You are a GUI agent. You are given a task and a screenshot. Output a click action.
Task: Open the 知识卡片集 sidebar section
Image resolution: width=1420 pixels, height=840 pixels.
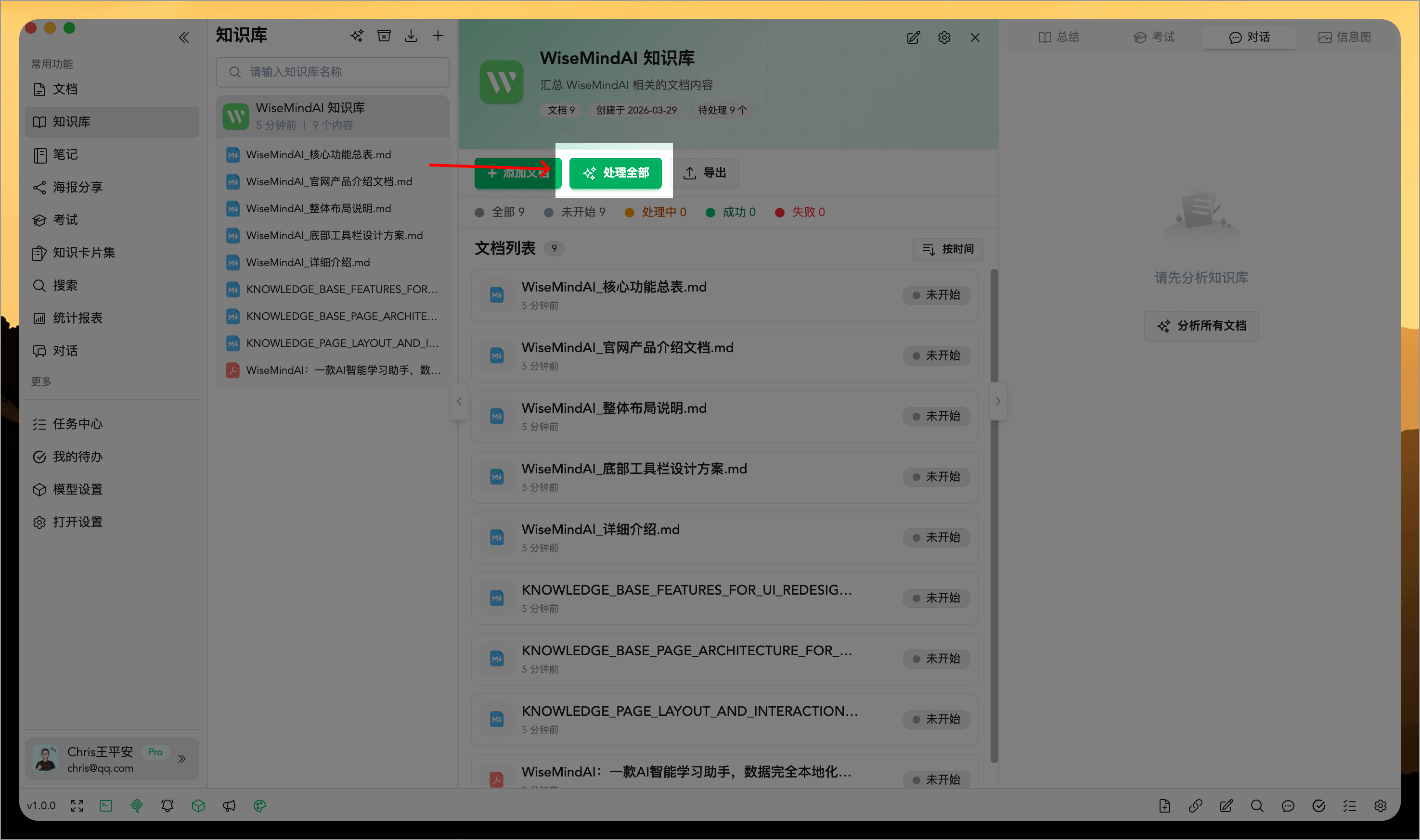point(83,253)
